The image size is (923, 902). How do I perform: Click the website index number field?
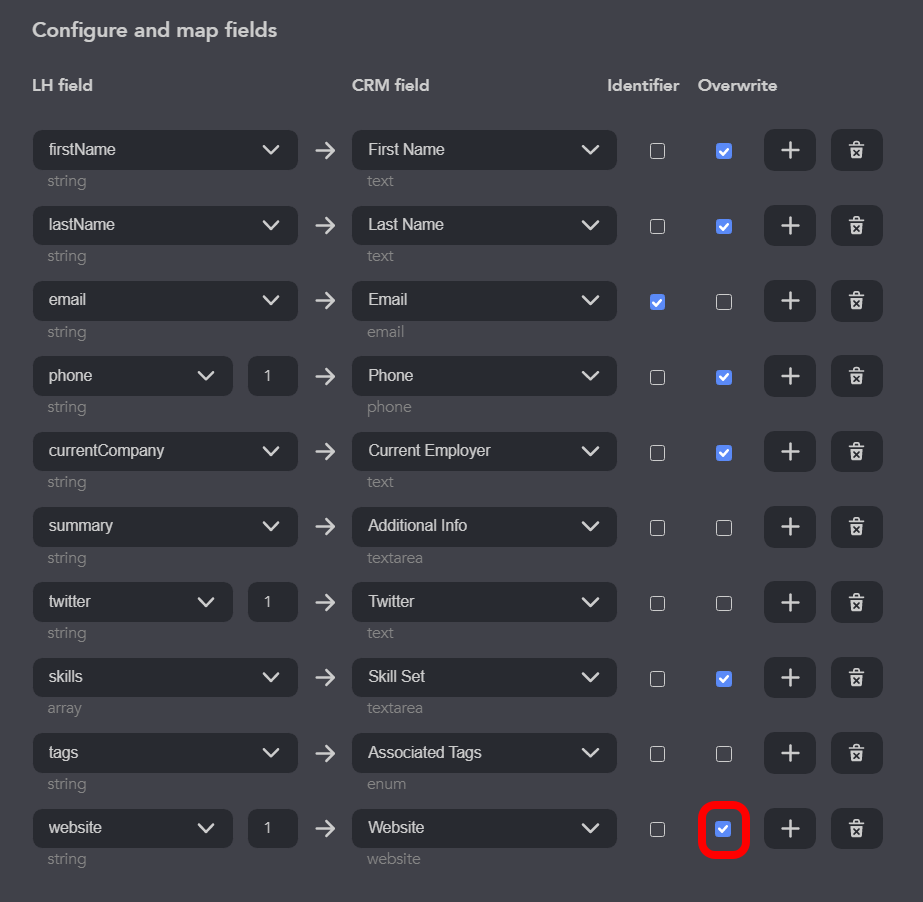[273, 828]
